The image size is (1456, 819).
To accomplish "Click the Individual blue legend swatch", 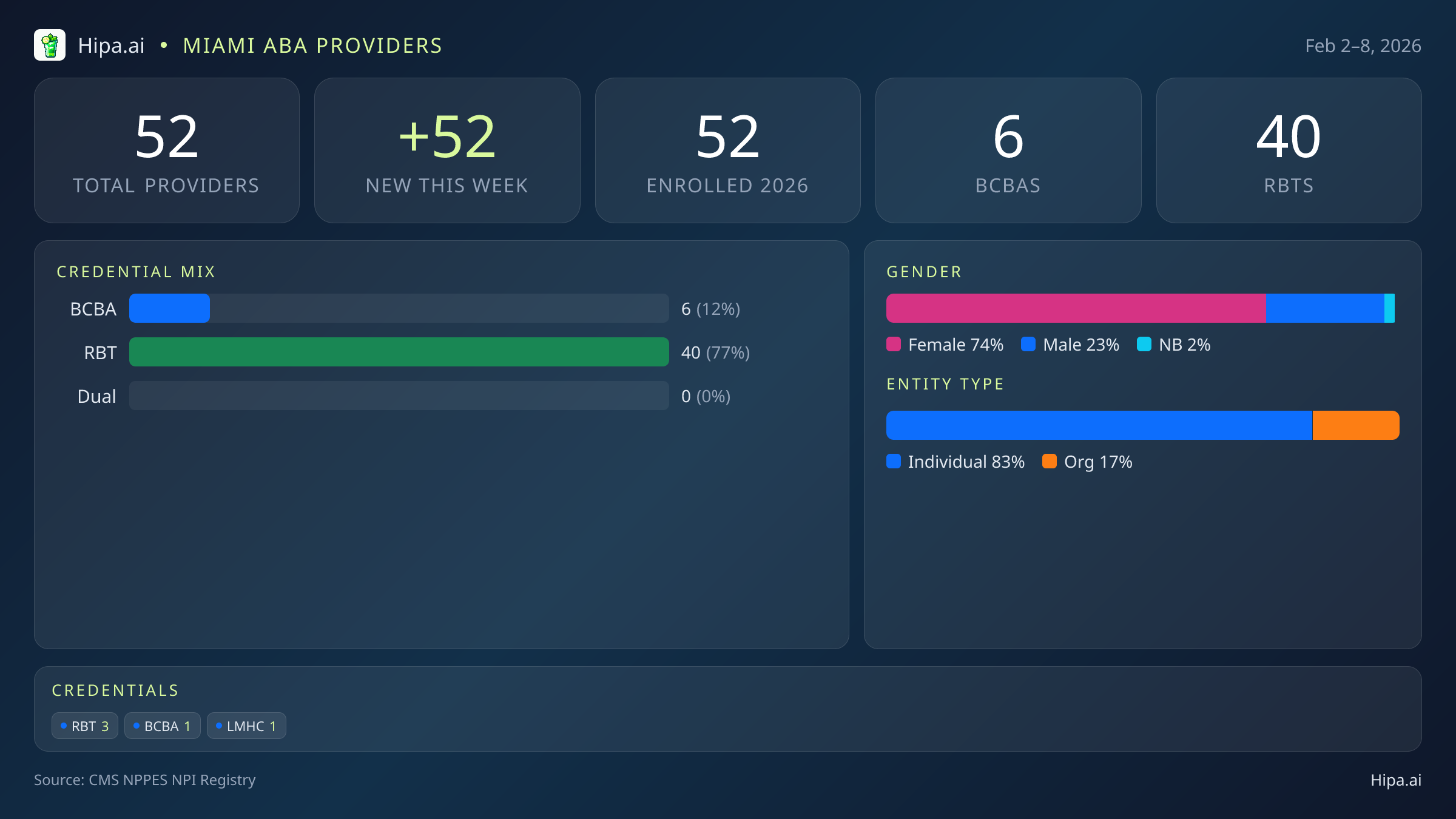I will [x=894, y=462].
